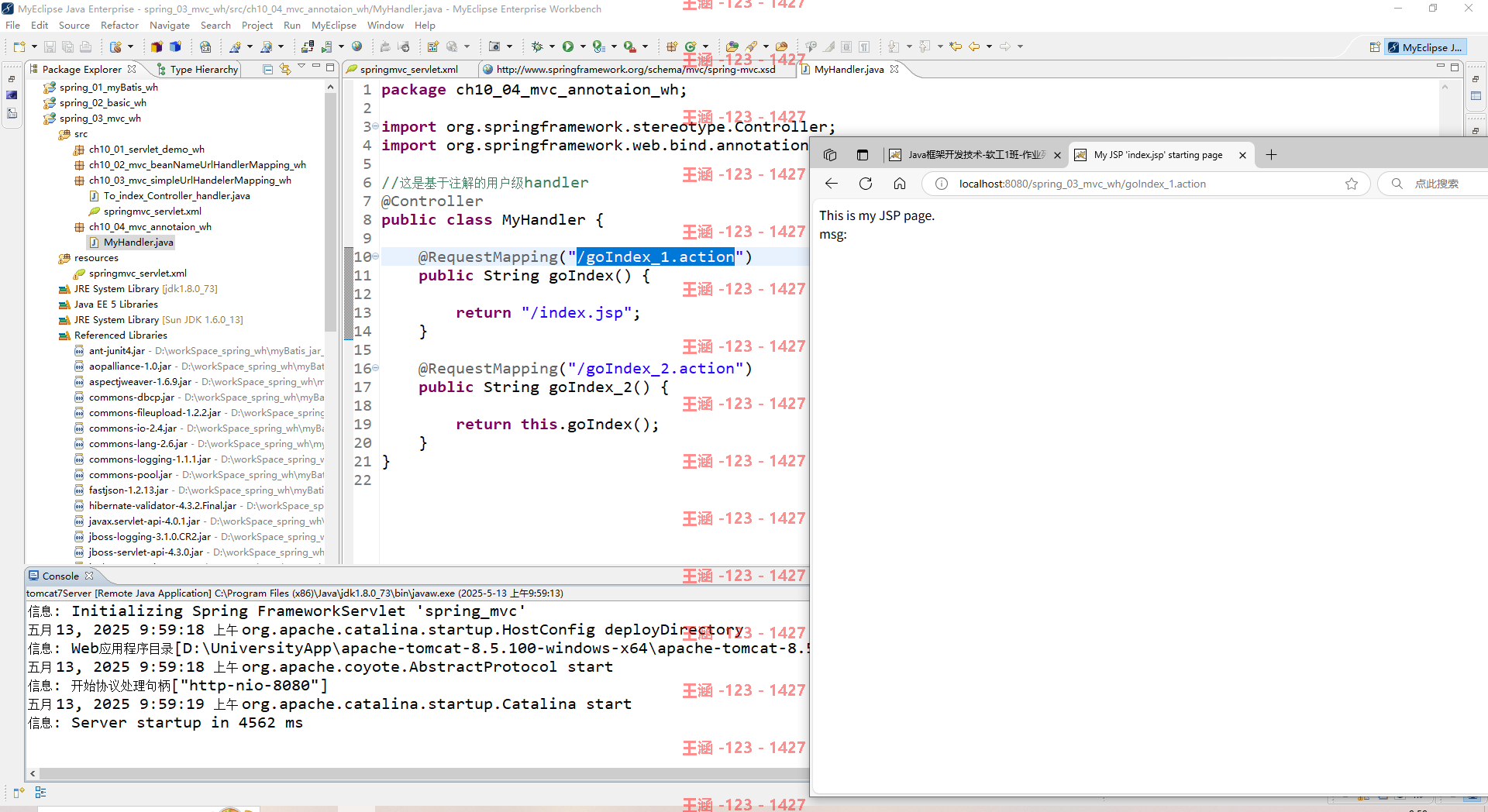
Task: Select MyHandler.java in Package Explorer
Action: 138,243
